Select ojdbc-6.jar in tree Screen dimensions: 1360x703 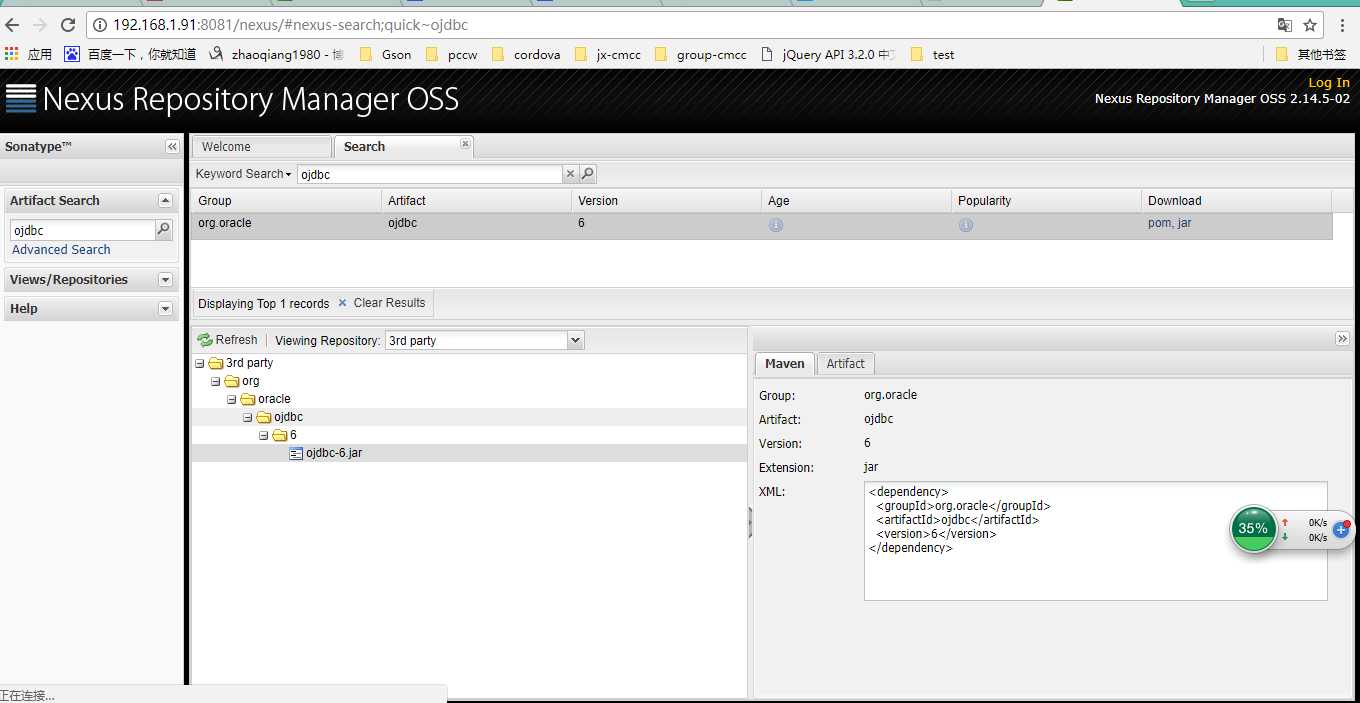point(334,453)
